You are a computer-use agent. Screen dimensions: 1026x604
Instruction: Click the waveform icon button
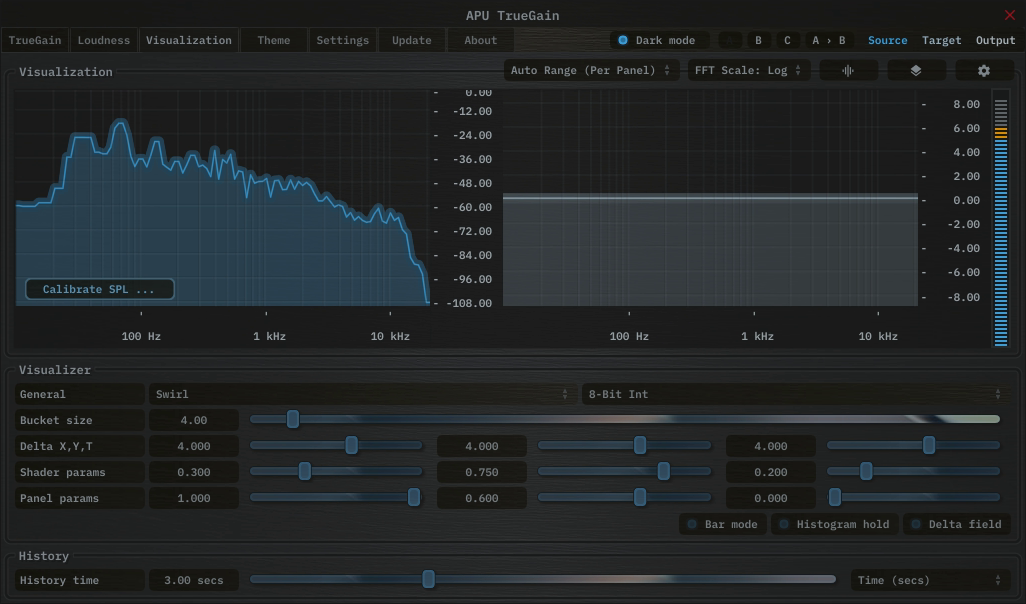pyautogui.click(x=848, y=71)
